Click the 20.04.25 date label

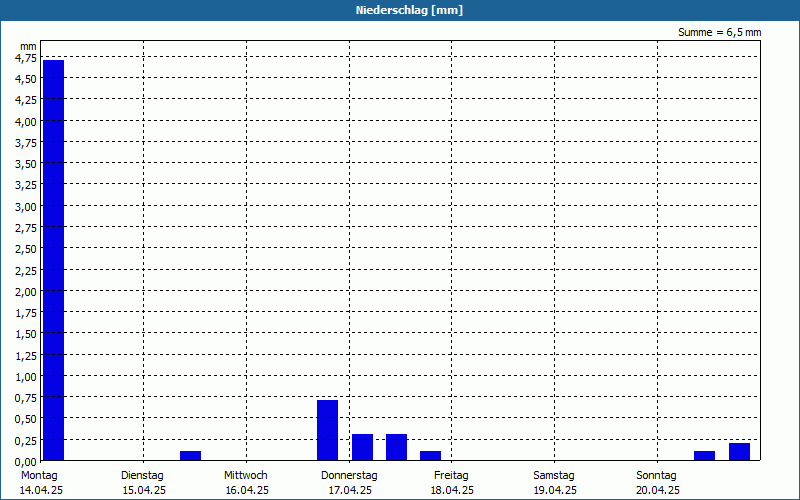point(658,491)
